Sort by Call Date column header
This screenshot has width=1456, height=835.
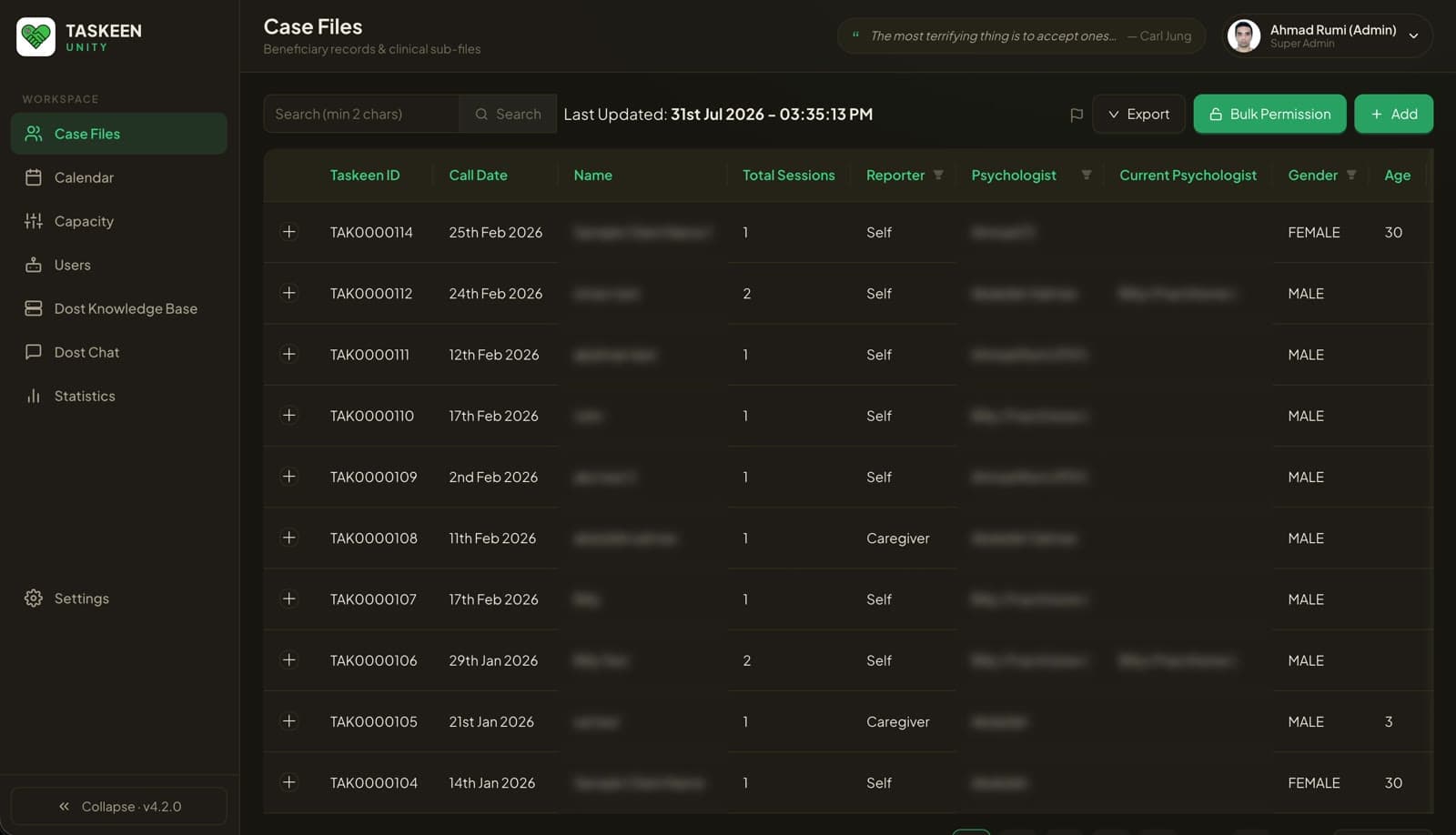pyautogui.click(x=478, y=175)
